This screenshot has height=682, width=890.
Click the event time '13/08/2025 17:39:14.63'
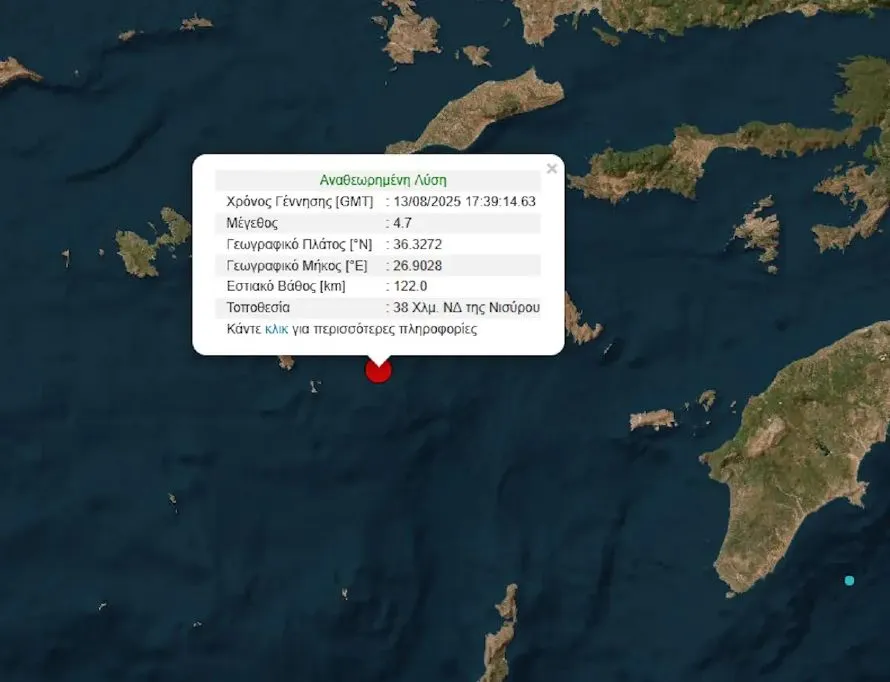[x=464, y=201]
